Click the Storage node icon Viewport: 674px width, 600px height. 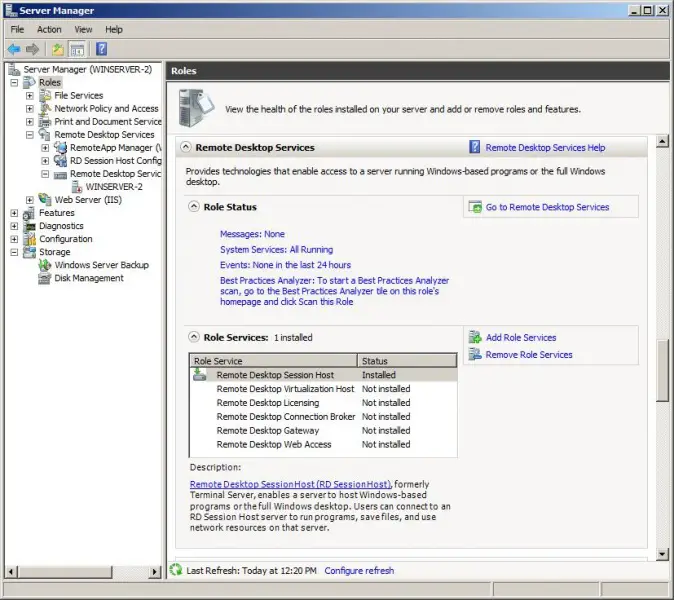tap(29, 252)
